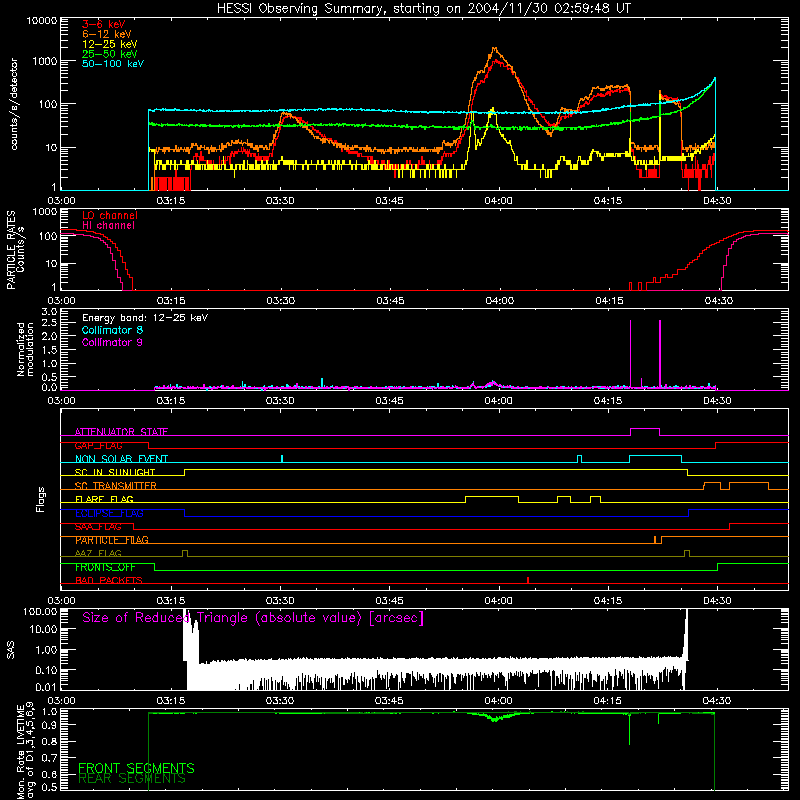Click the SC_IN_SUNLIGHT flag label
The image size is (800, 800).
(115, 472)
